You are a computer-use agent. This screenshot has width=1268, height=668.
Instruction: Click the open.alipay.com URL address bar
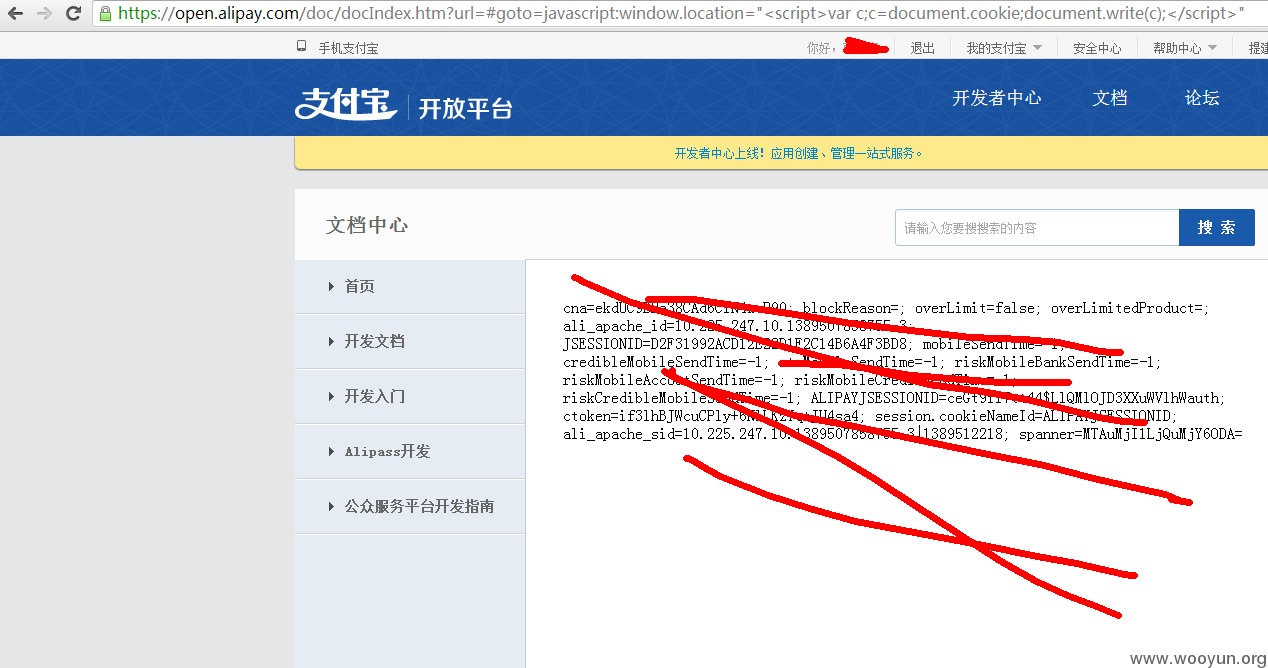[680, 13]
